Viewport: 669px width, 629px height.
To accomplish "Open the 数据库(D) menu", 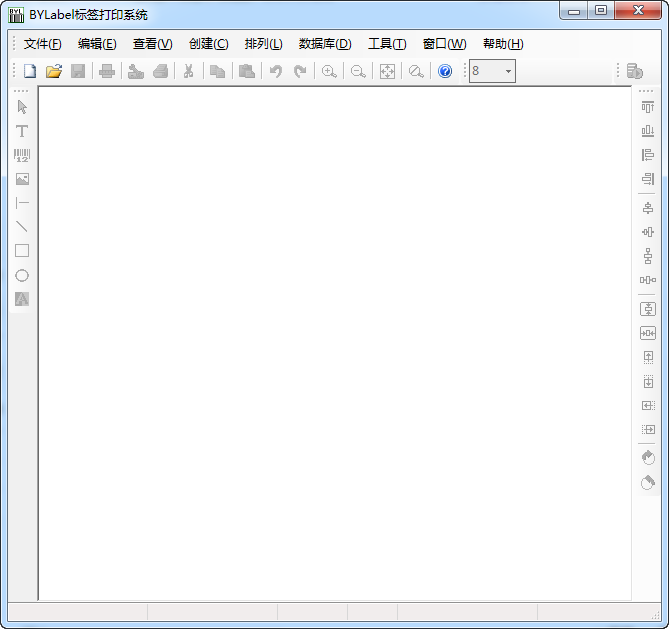I will point(325,44).
